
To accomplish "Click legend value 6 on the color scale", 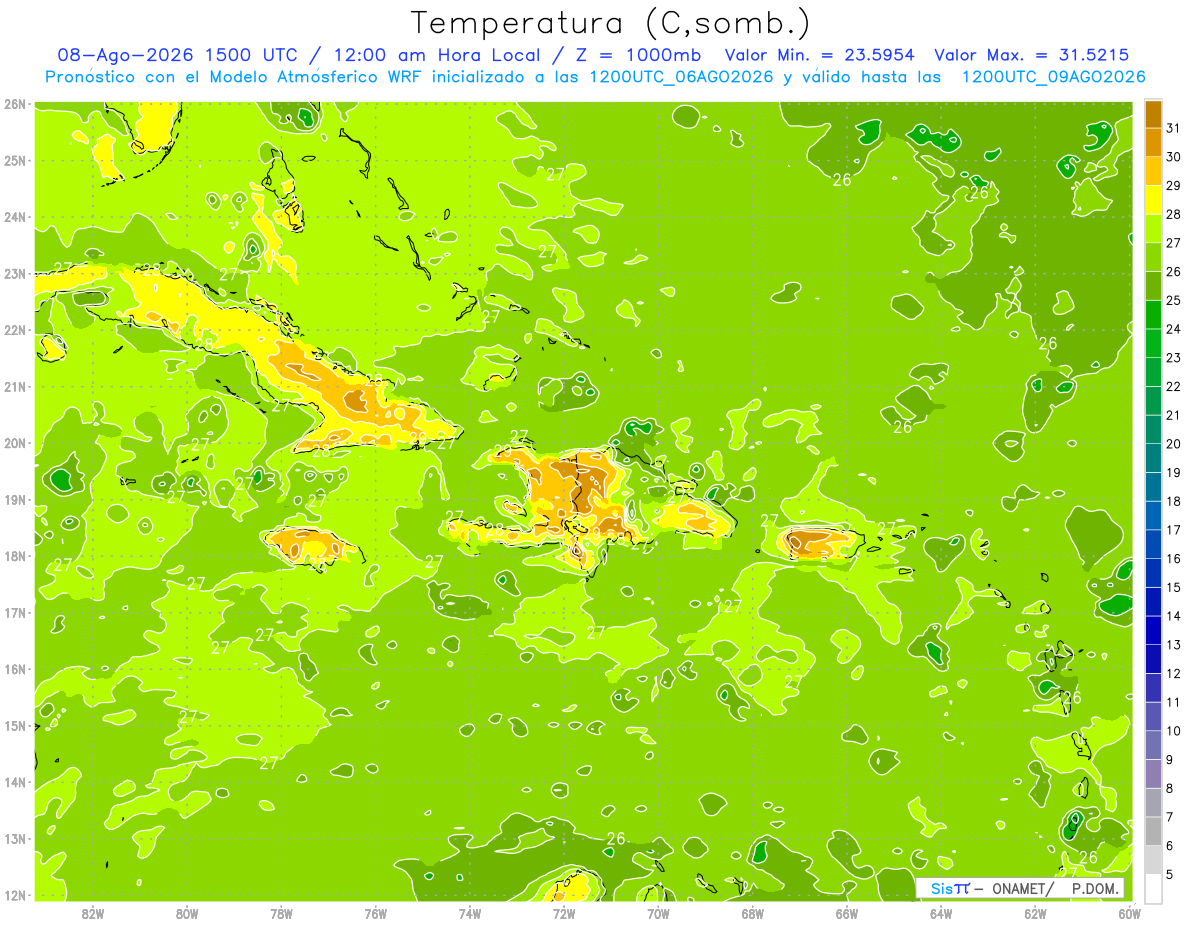I will [x=1169, y=846].
